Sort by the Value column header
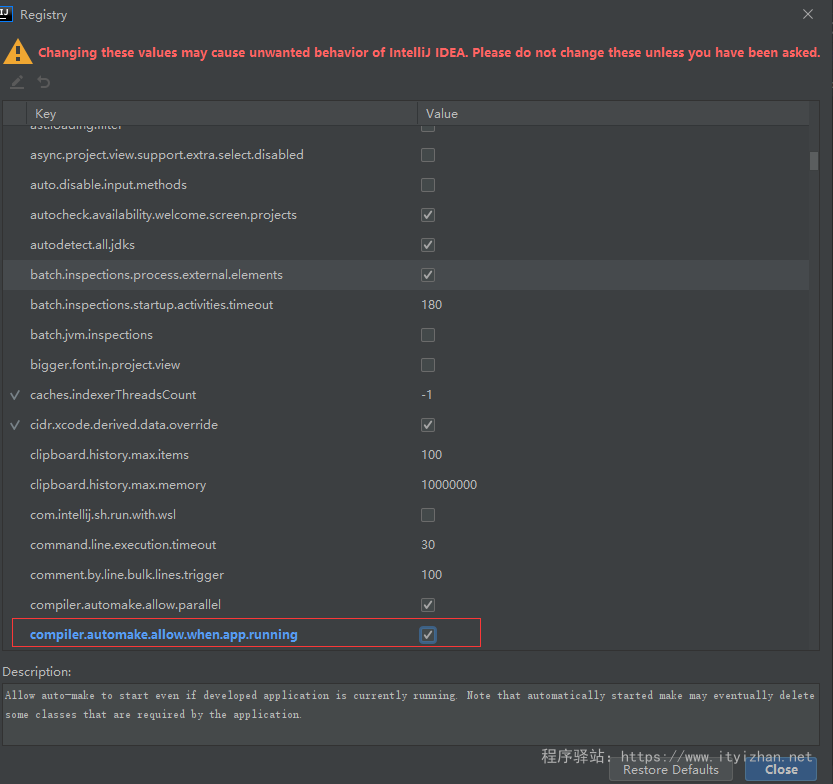The width and height of the screenshot is (833, 784). pos(613,114)
